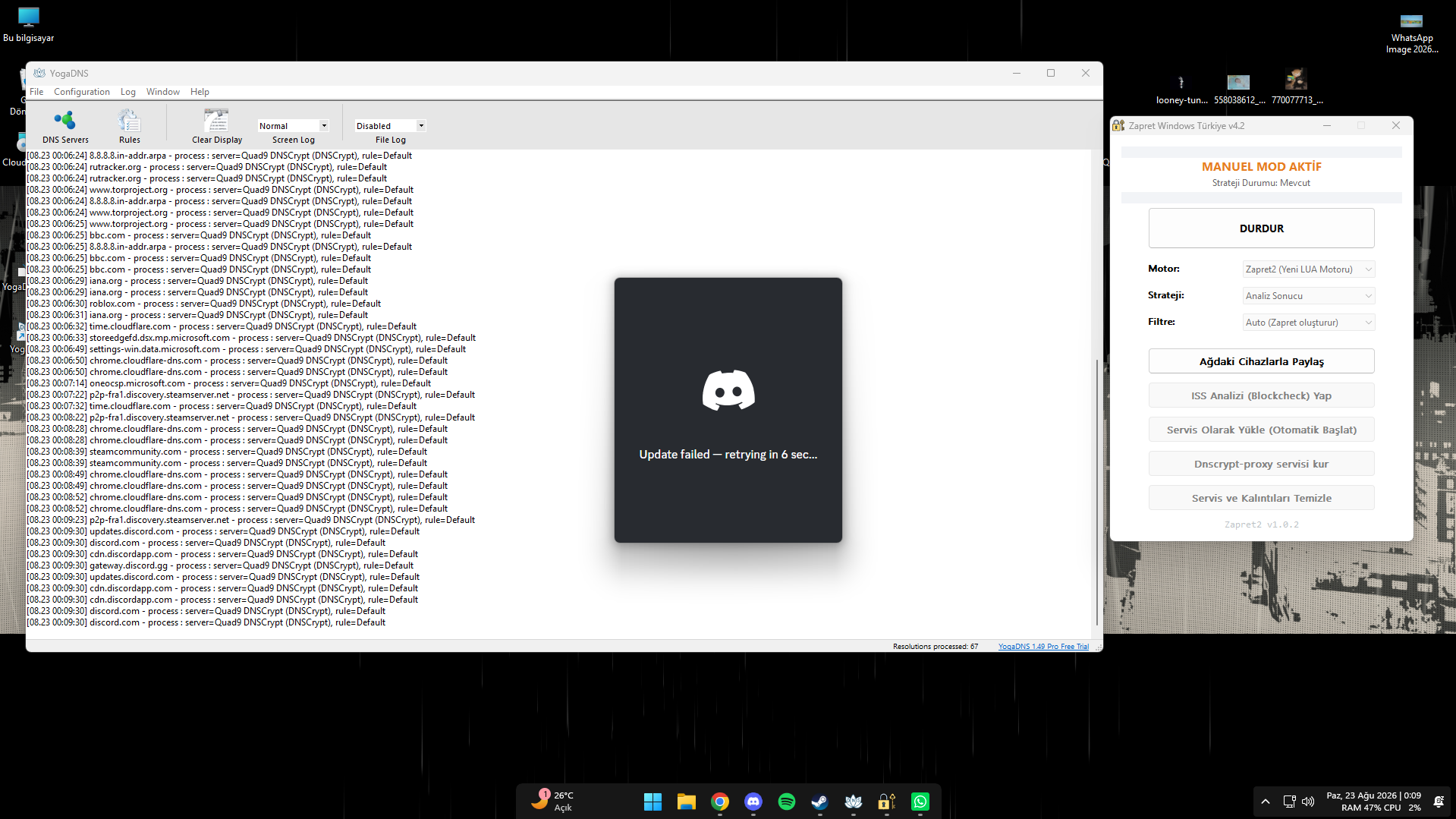Open the File menu in YogaDNS
The height and width of the screenshot is (819, 1456).
point(36,92)
